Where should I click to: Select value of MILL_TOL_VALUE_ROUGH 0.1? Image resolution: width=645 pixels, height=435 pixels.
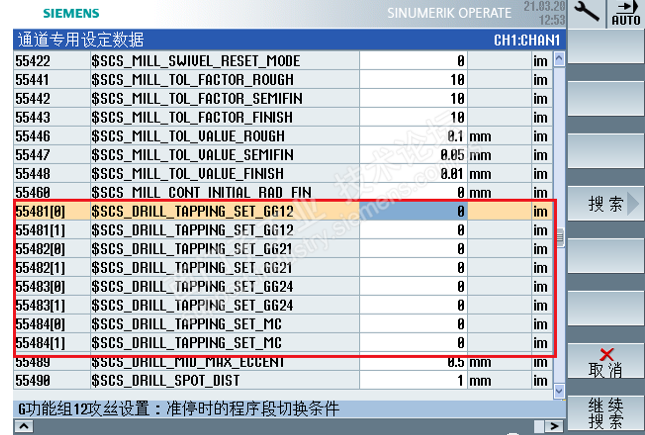coord(413,136)
